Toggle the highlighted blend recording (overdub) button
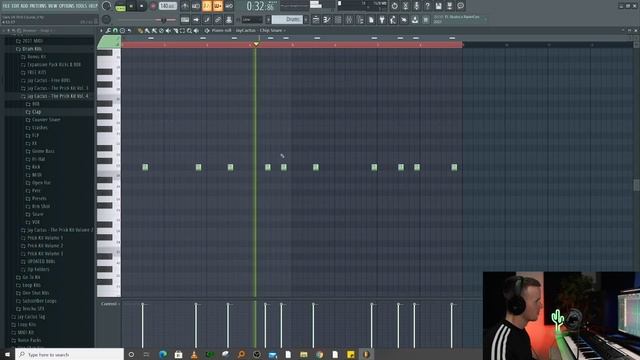Image resolution: width=640 pixels, height=360 pixels. 218,6
